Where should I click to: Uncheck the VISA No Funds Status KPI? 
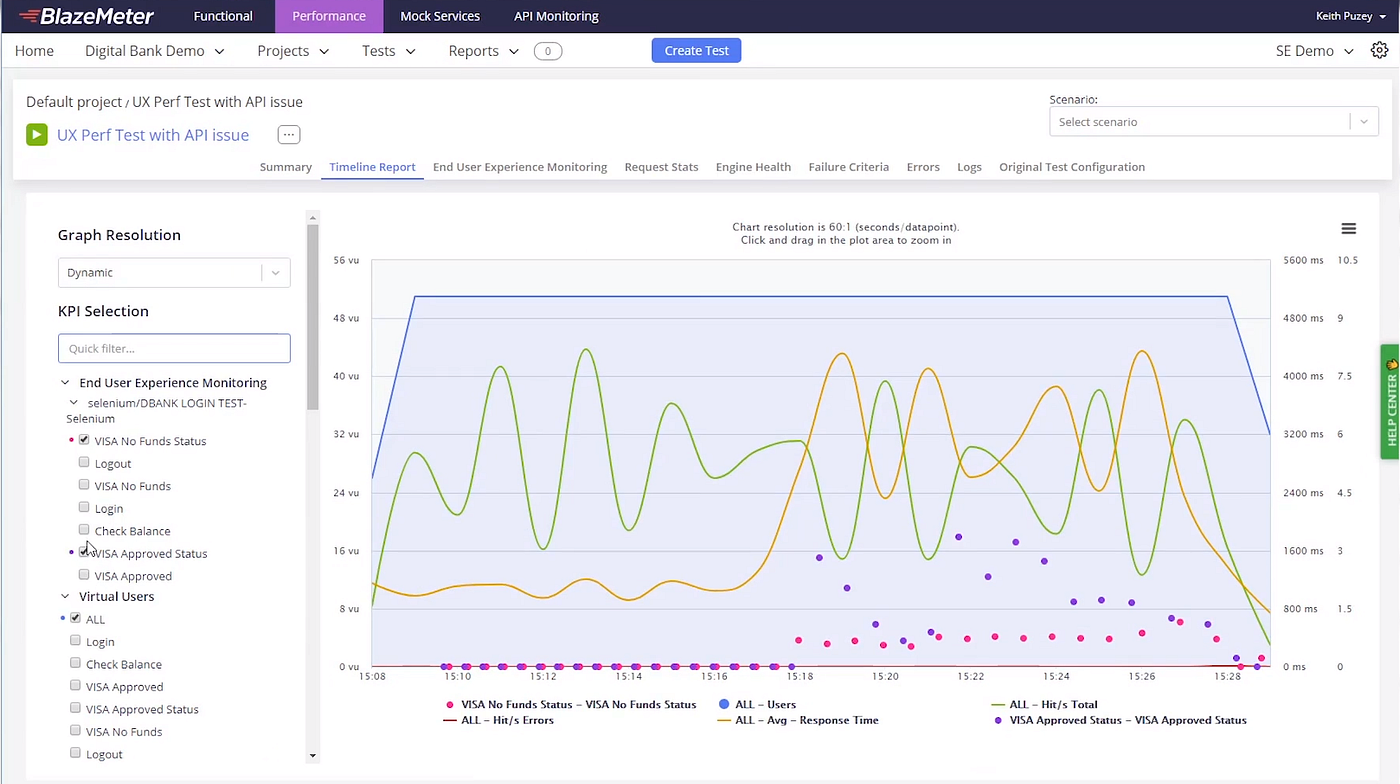[x=84, y=440]
